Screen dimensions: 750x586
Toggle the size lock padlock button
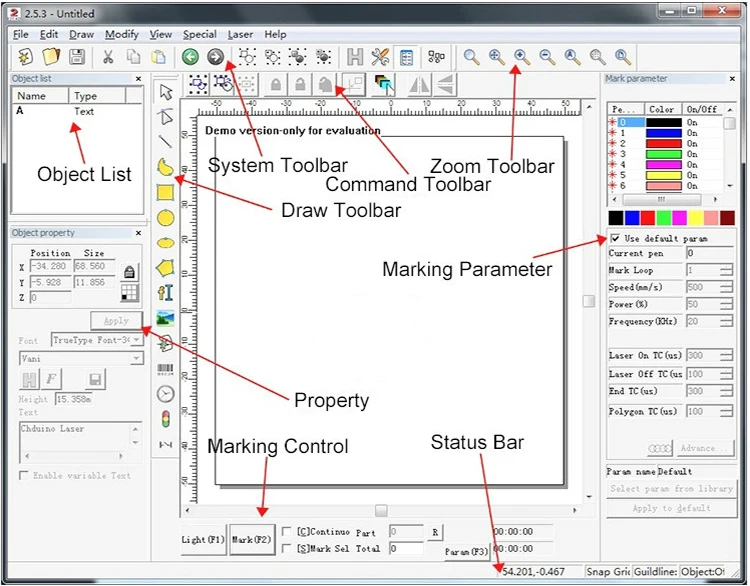(129, 272)
